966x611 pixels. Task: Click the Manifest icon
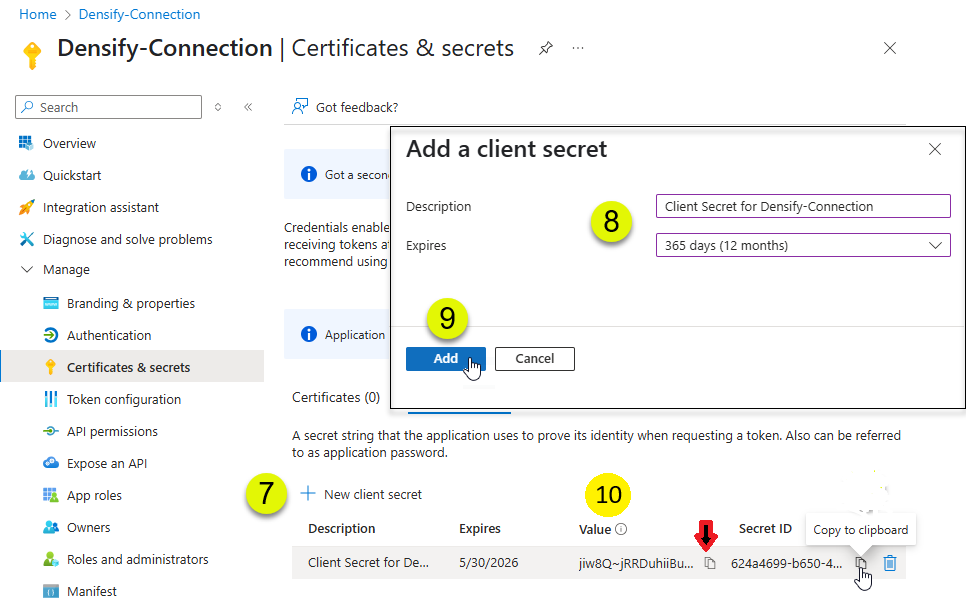click(51, 591)
